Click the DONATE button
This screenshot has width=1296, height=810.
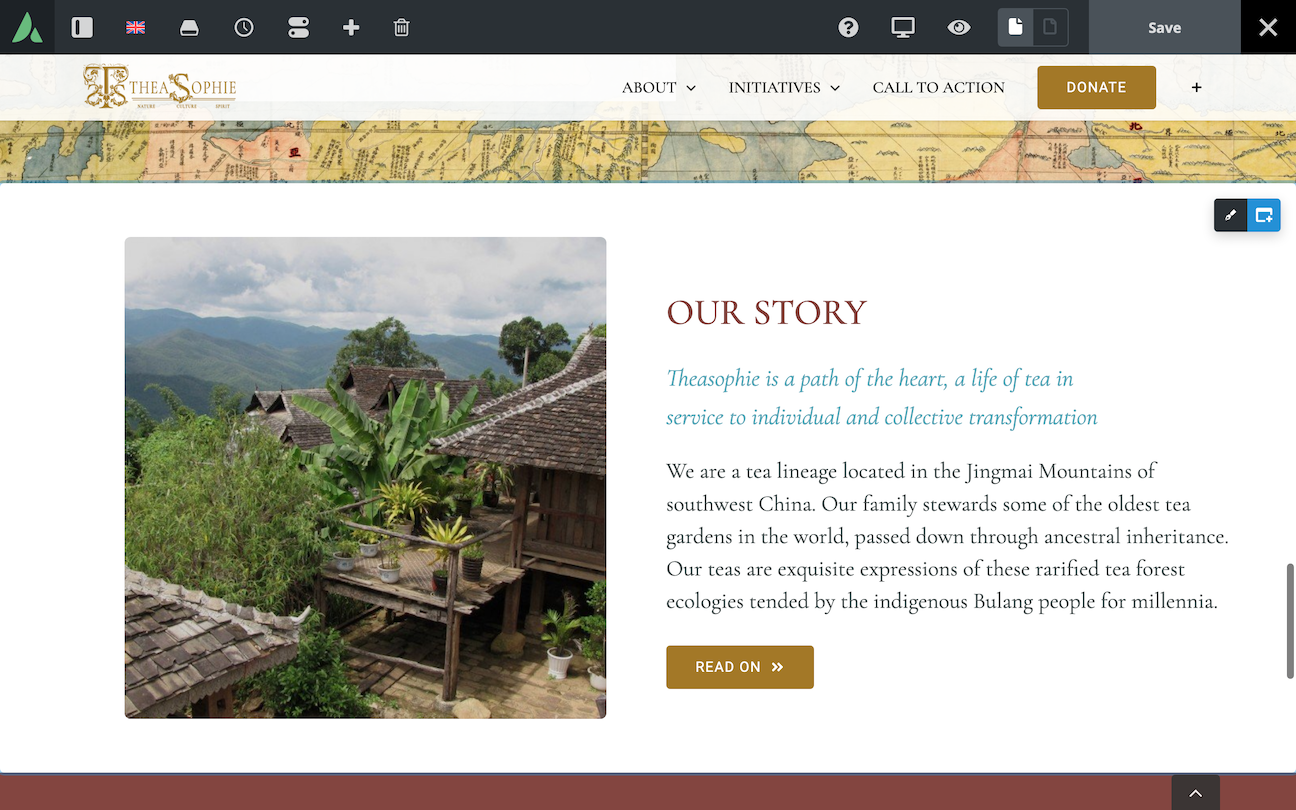pyautogui.click(x=1096, y=87)
